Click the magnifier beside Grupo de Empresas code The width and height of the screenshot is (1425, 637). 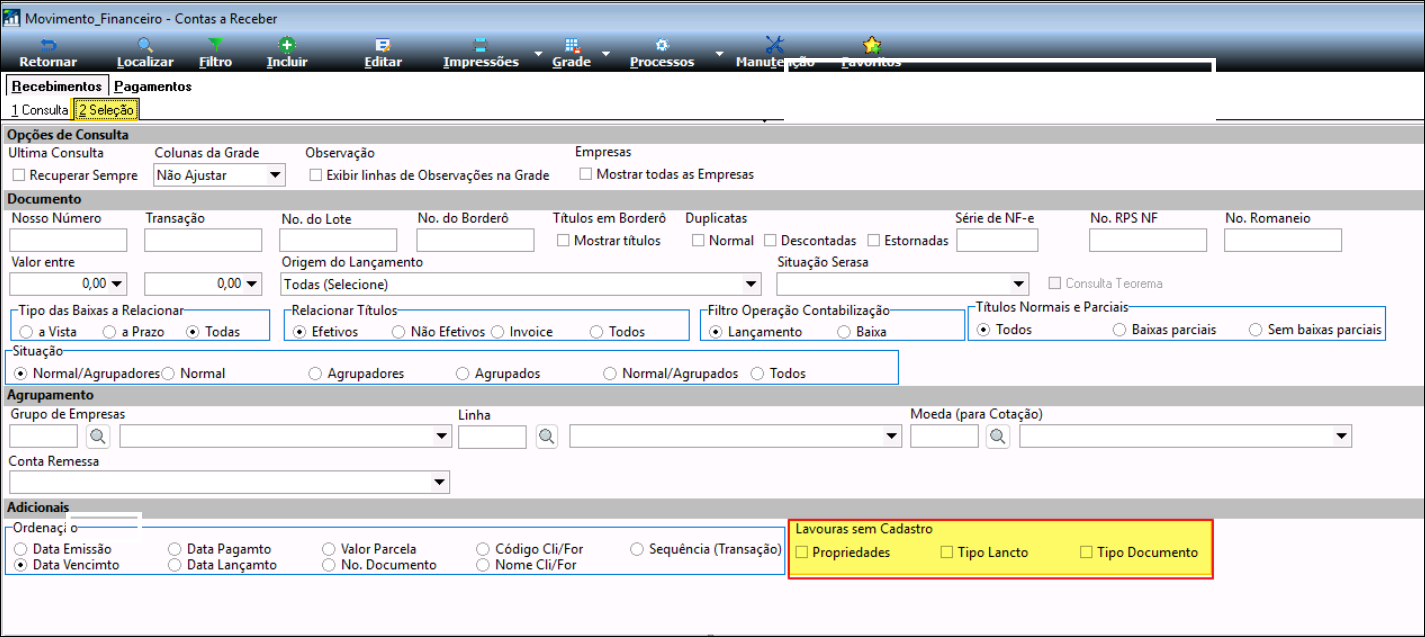[x=97, y=436]
